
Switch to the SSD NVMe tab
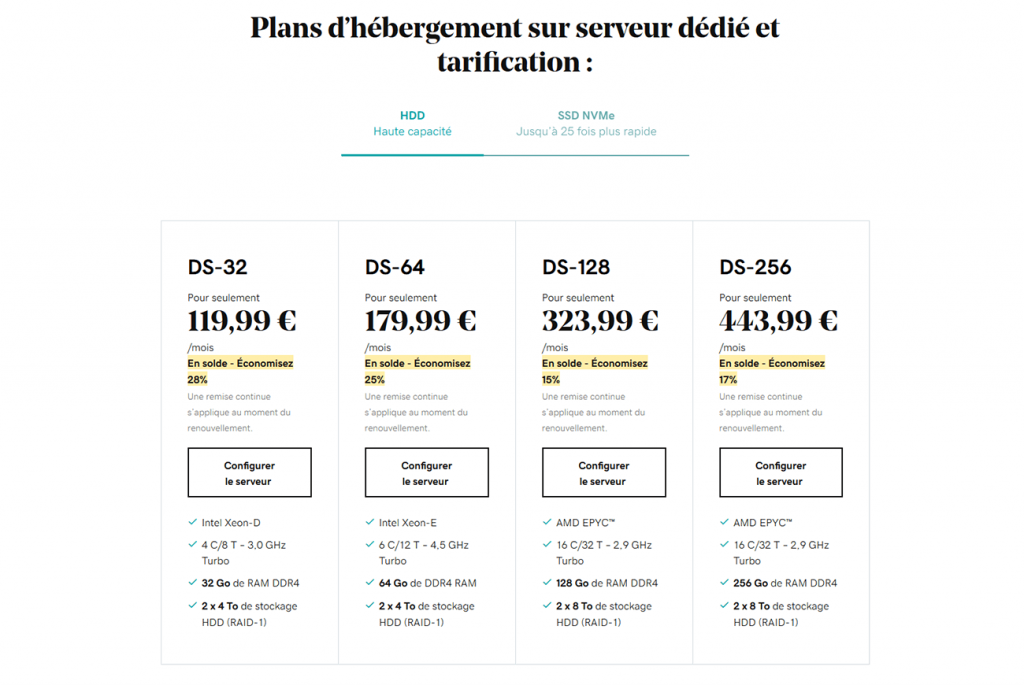tap(586, 122)
